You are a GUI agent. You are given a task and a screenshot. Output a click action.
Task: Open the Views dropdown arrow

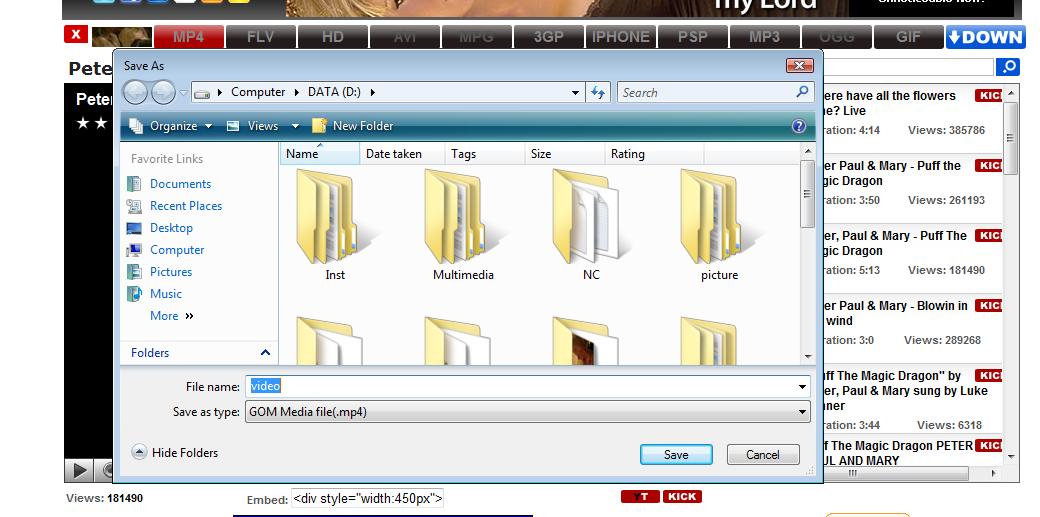pos(295,125)
